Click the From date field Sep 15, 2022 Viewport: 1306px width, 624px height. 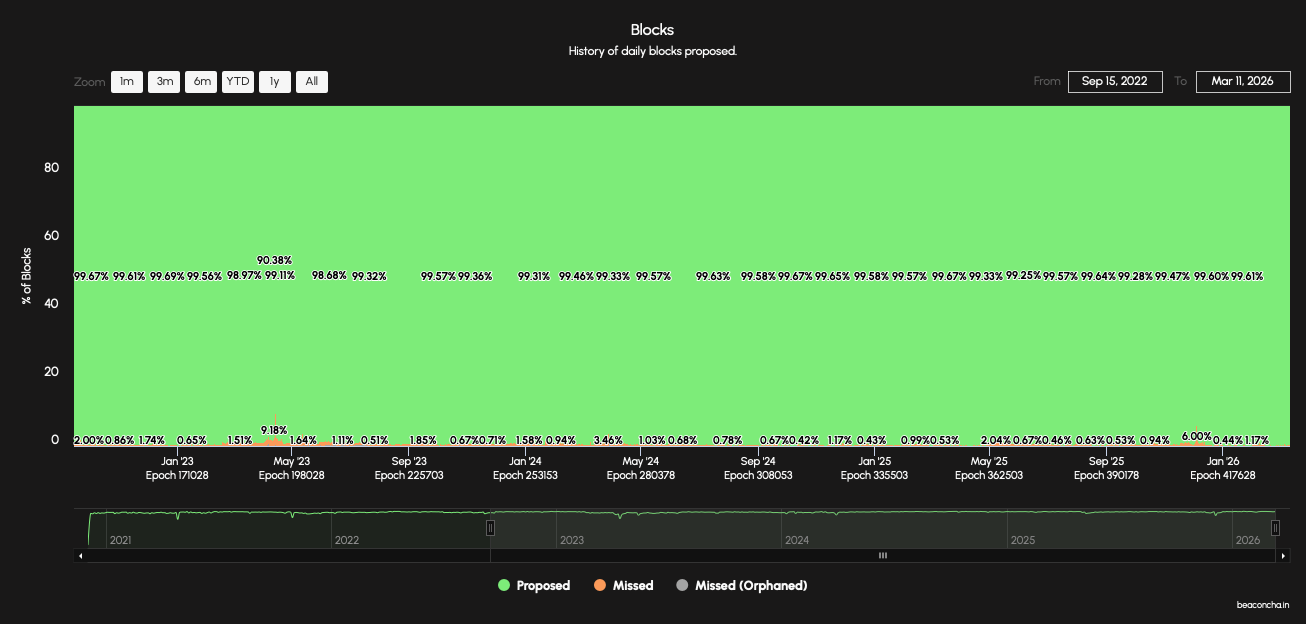(x=1115, y=82)
